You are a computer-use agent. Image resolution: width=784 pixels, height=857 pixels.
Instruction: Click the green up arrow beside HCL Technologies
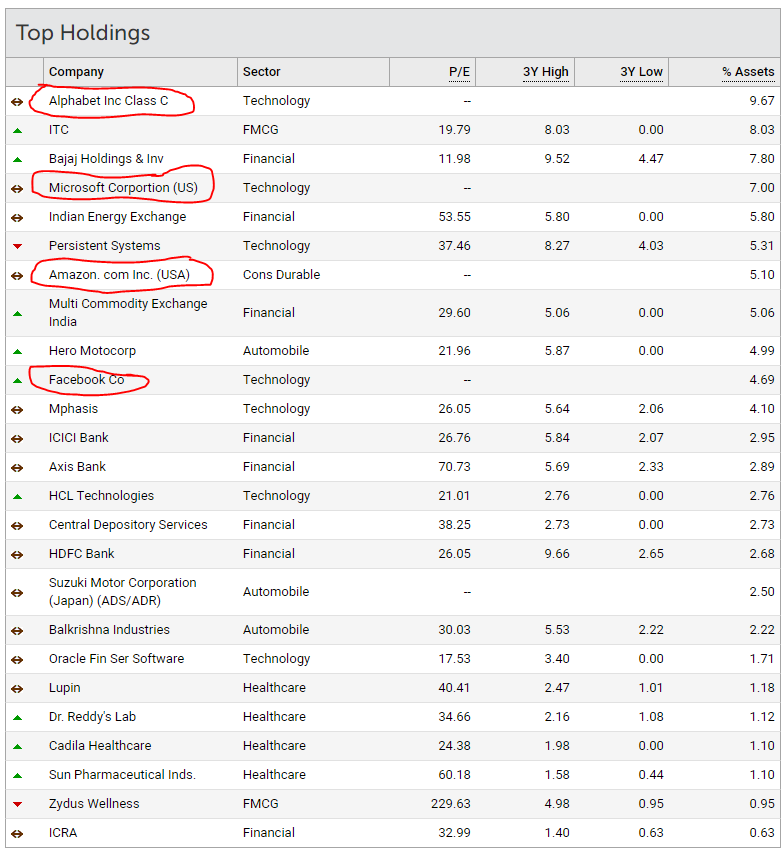17,497
